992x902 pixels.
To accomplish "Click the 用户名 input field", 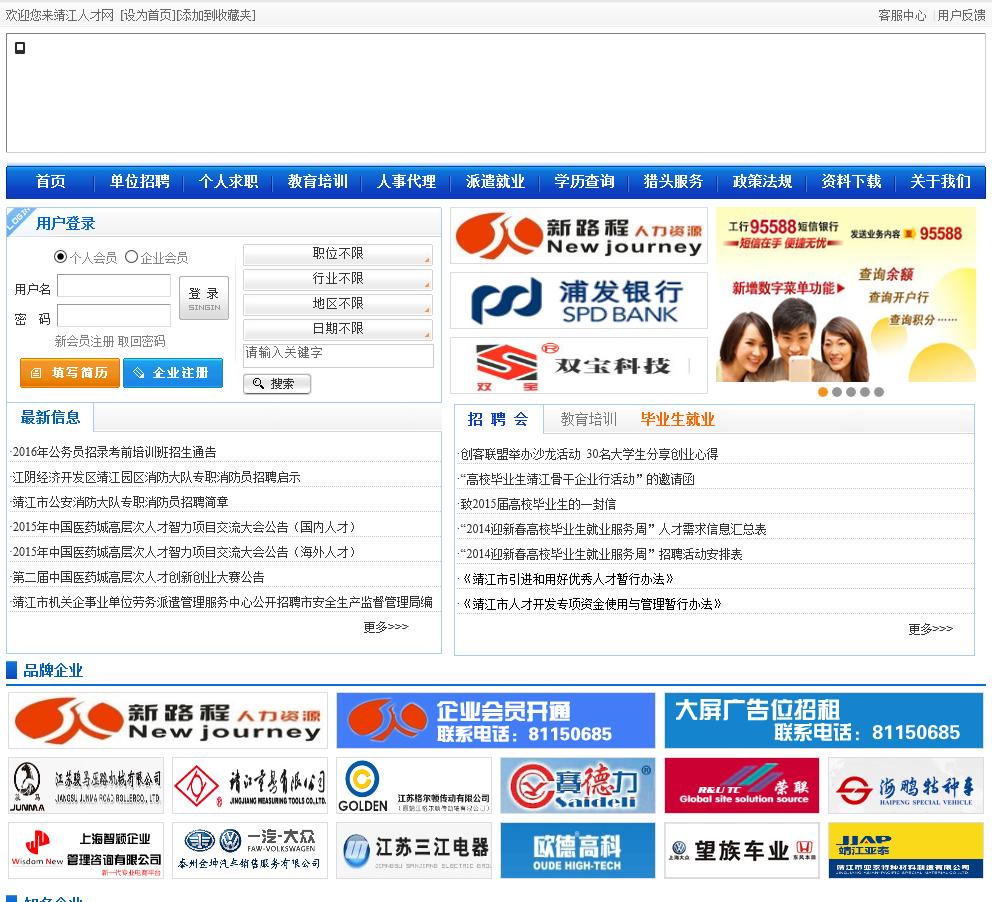I will click(x=114, y=285).
